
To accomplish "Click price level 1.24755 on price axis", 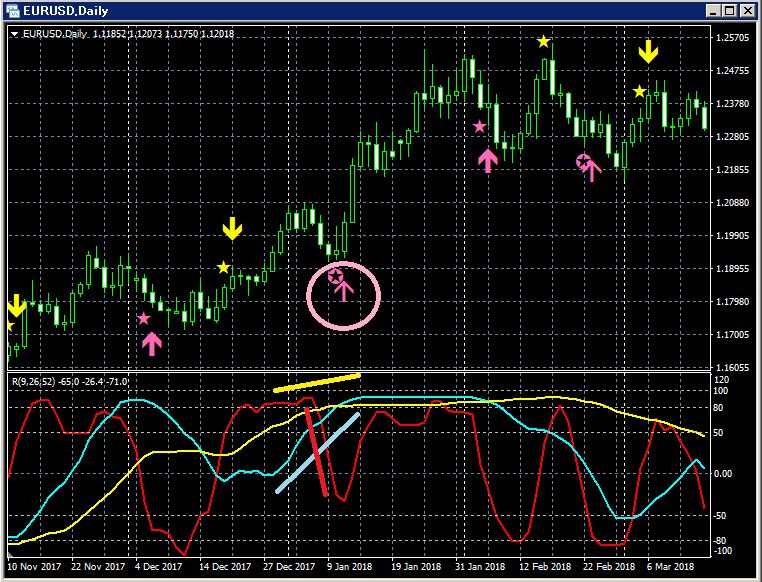I will [733, 71].
